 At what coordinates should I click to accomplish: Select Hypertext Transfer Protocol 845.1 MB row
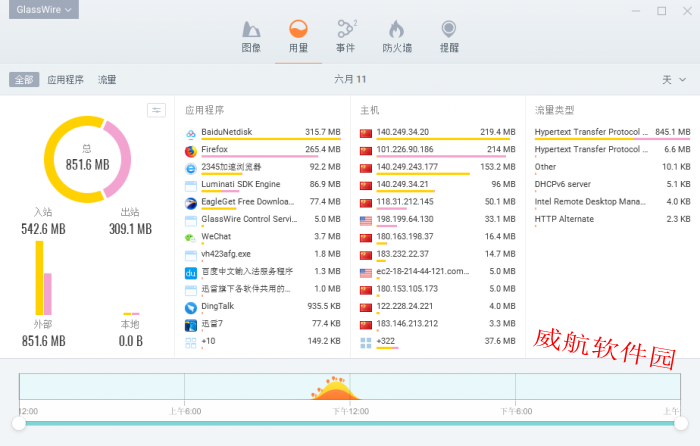point(612,133)
